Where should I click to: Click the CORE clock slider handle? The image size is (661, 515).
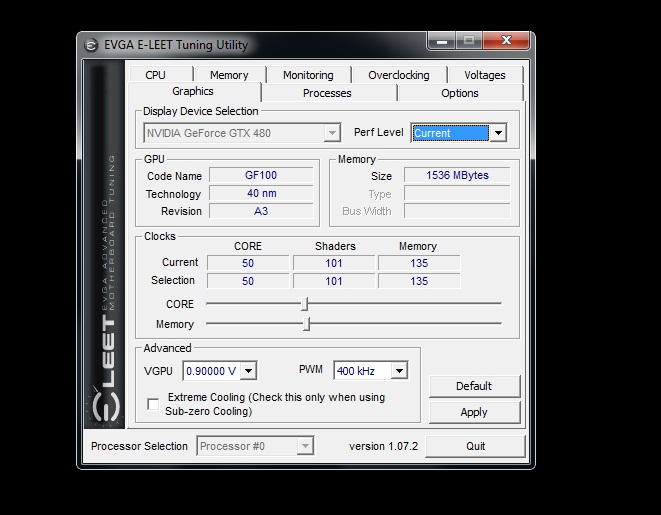(305, 304)
